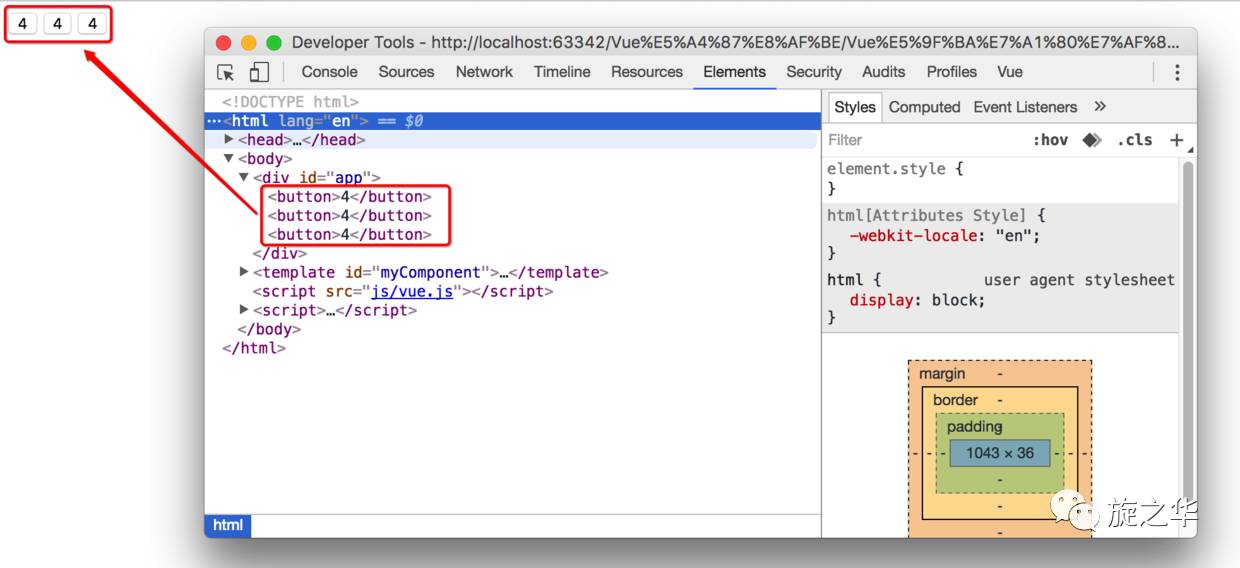Screen dimensions: 1240x568
Task: Click the border label in box model
Action: [x=955, y=400]
